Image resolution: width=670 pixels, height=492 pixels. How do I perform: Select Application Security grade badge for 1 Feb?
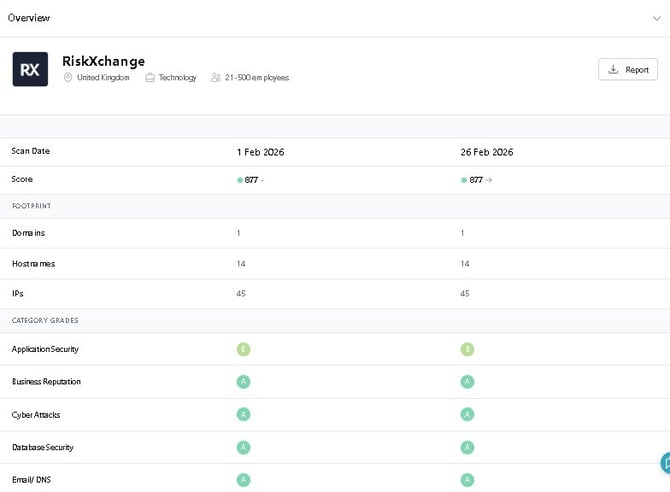[243, 349]
